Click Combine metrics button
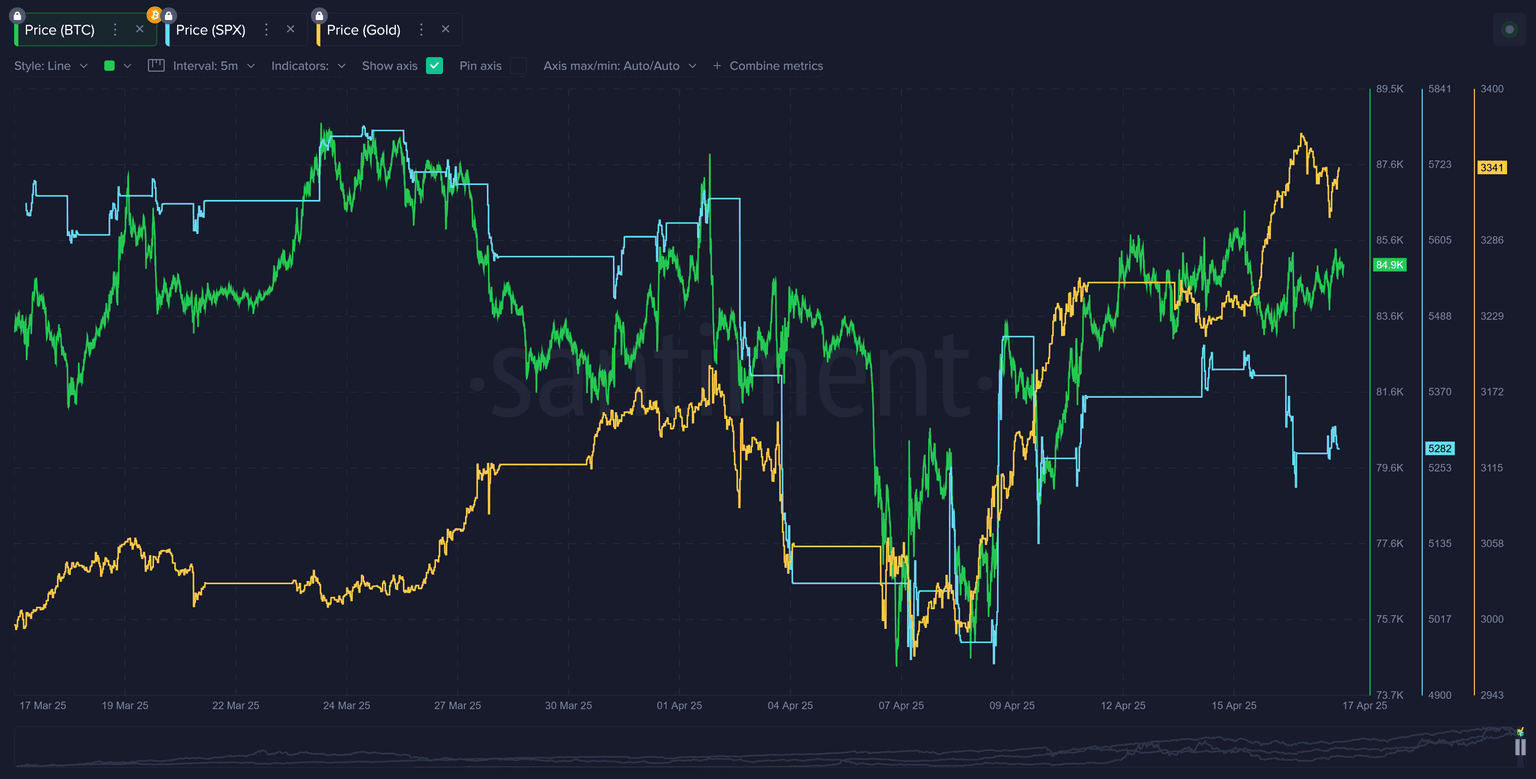1536x779 pixels. [x=767, y=66]
